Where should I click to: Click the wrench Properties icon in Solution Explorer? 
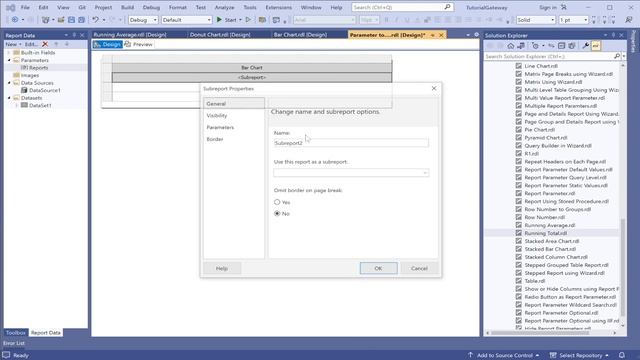[585, 46]
